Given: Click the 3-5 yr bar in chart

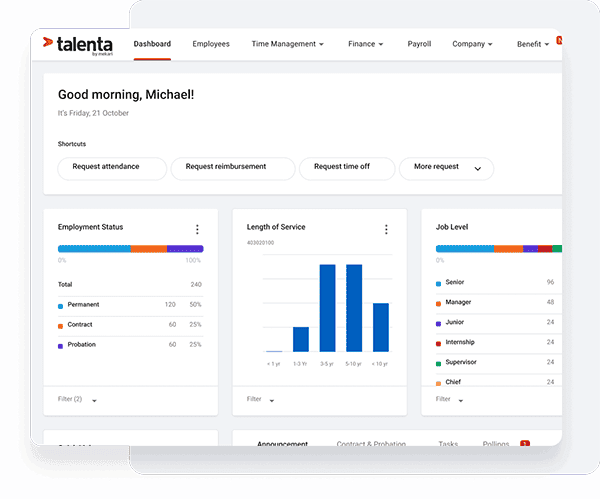Looking at the screenshot, I should [328, 308].
